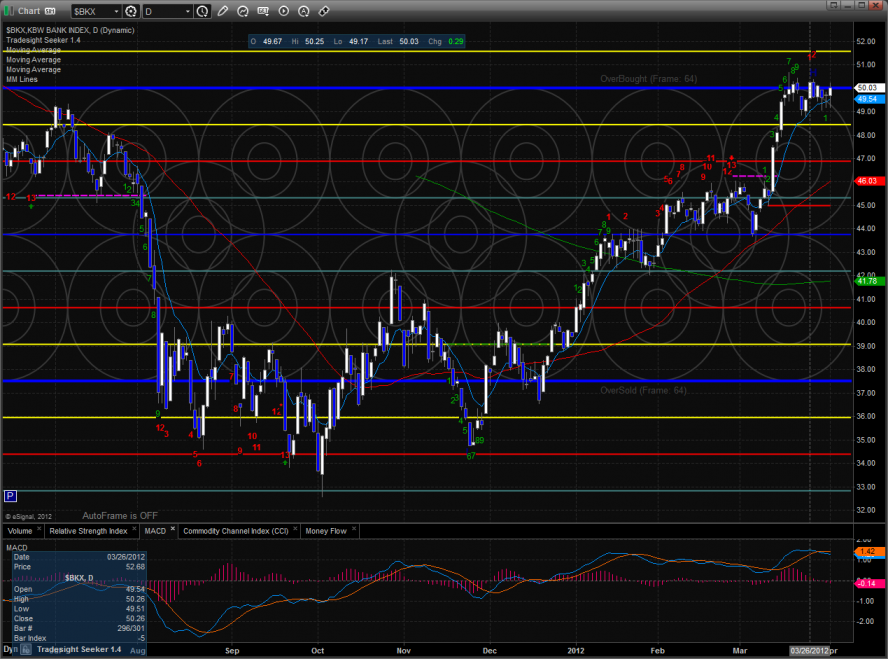This screenshot has height=659, width=888.
Task: Click the symbol settings gear next to $BKX
Action: (131, 11)
